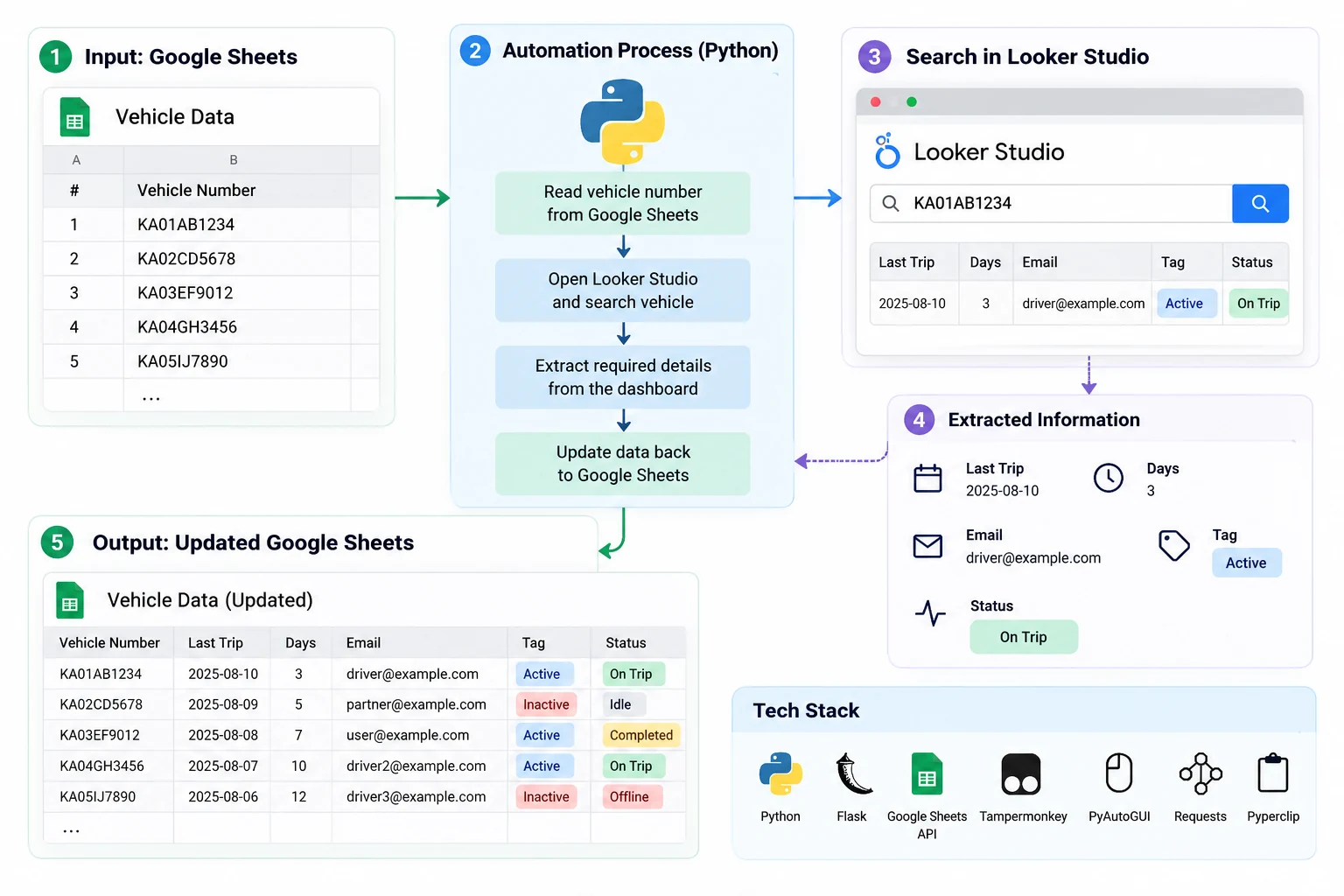Select the Tampermonkey icon in Tech Stack
Viewport: 1344px width, 896px height.
[x=1021, y=774]
